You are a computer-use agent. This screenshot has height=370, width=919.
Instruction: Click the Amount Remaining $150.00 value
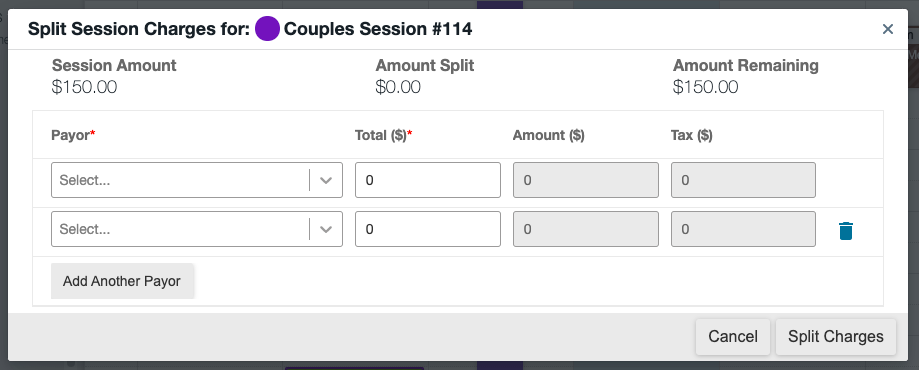(705, 87)
